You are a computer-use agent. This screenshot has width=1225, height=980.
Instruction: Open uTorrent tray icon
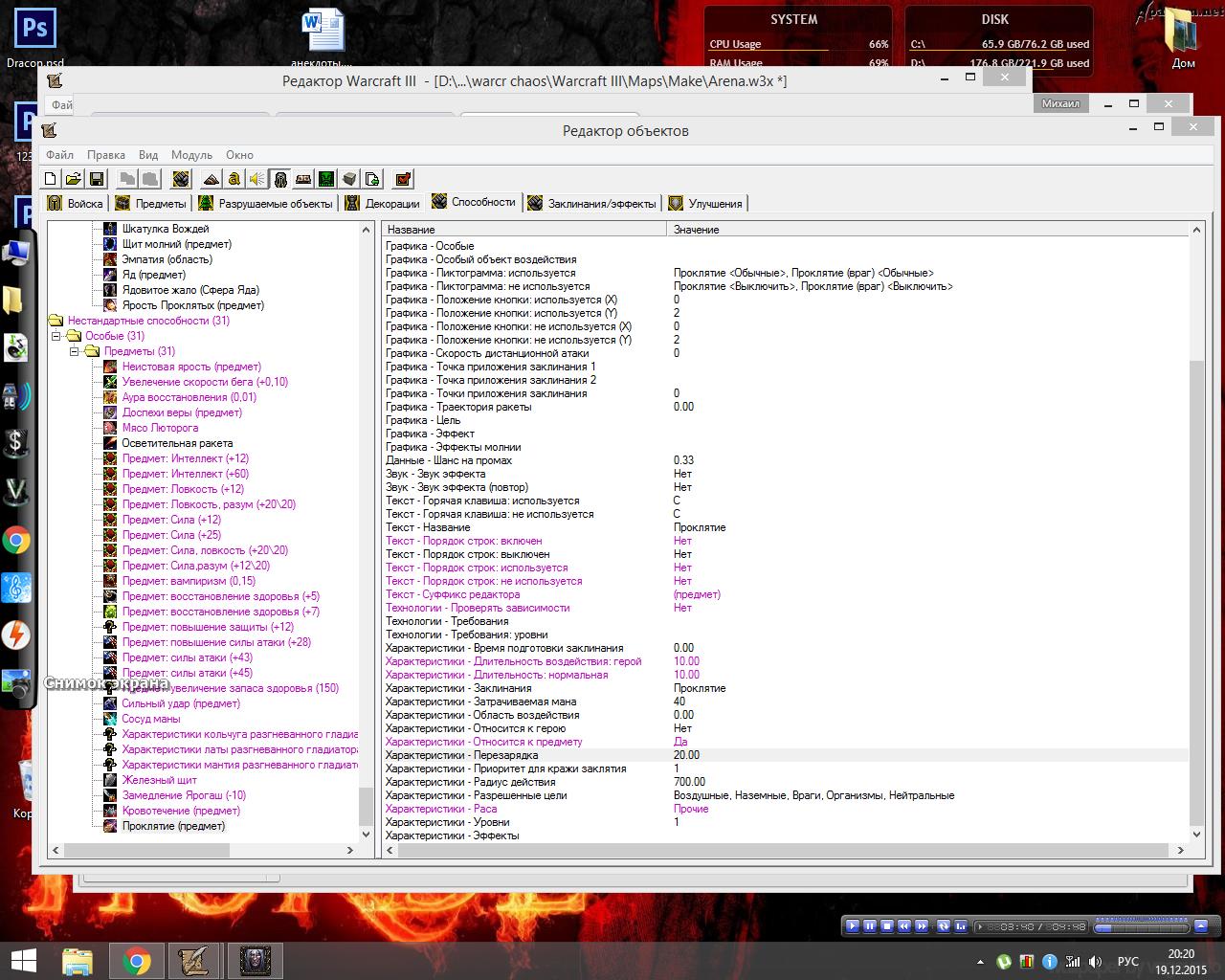tap(1004, 961)
